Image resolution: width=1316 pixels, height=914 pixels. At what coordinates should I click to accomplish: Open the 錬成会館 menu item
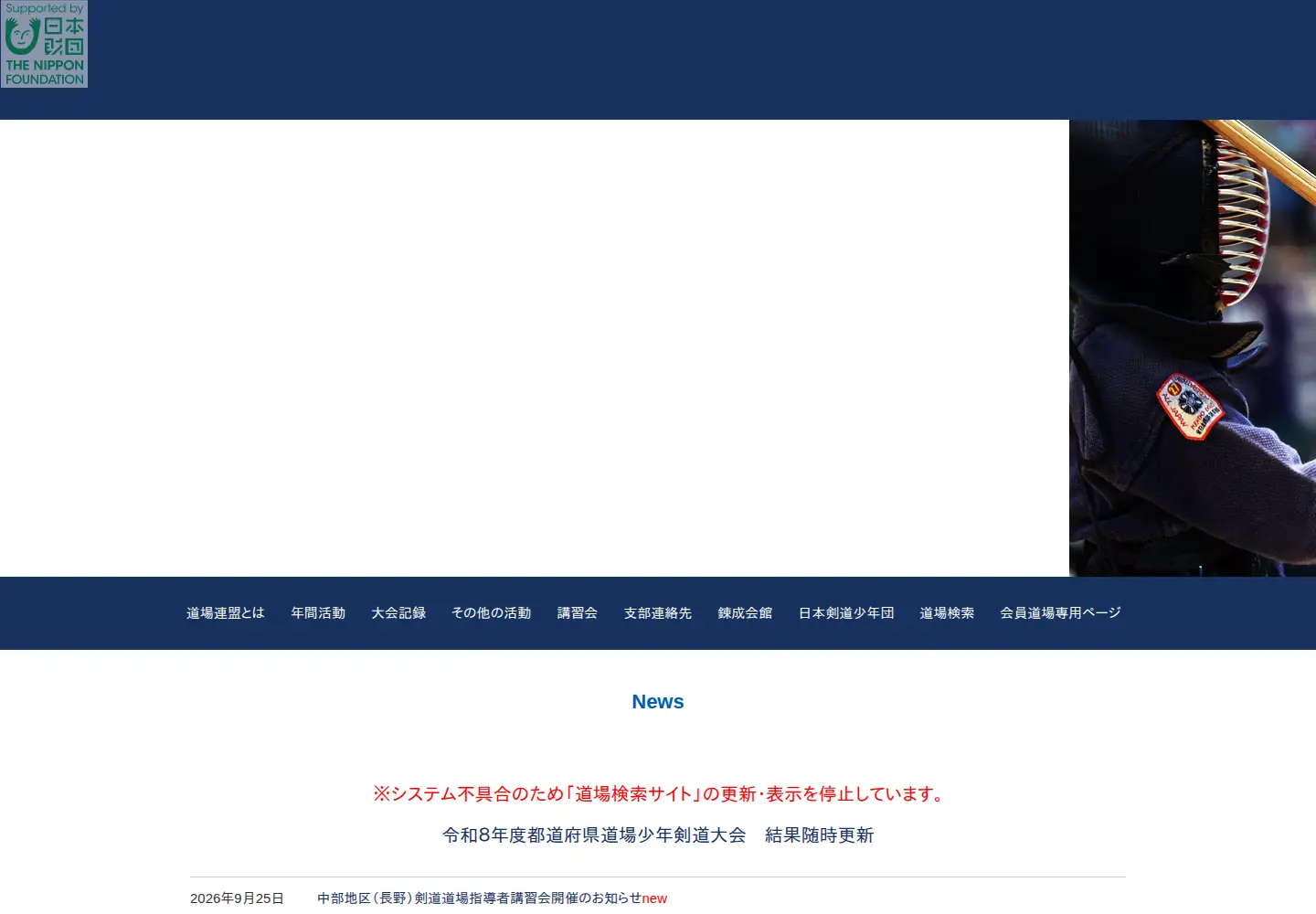tap(745, 613)
